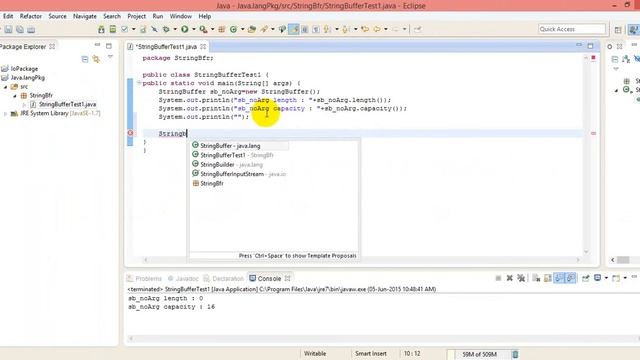This screenshot has height=360, width=640.
Task: Click the Back navigation arrow icon
Action: (x=377, y=29)
